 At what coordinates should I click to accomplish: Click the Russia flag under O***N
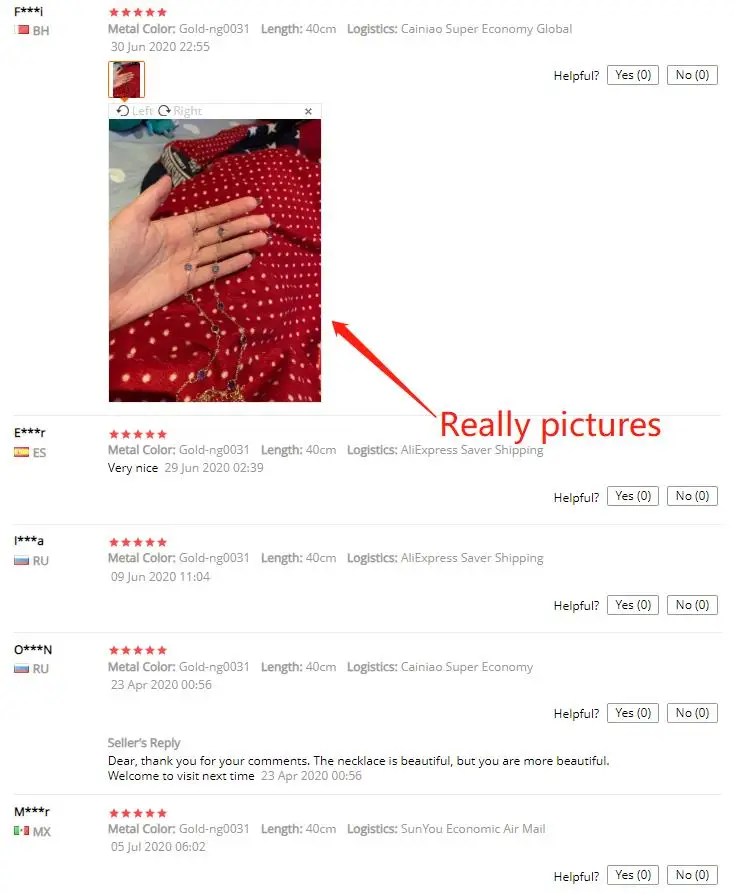click(22, 668)
